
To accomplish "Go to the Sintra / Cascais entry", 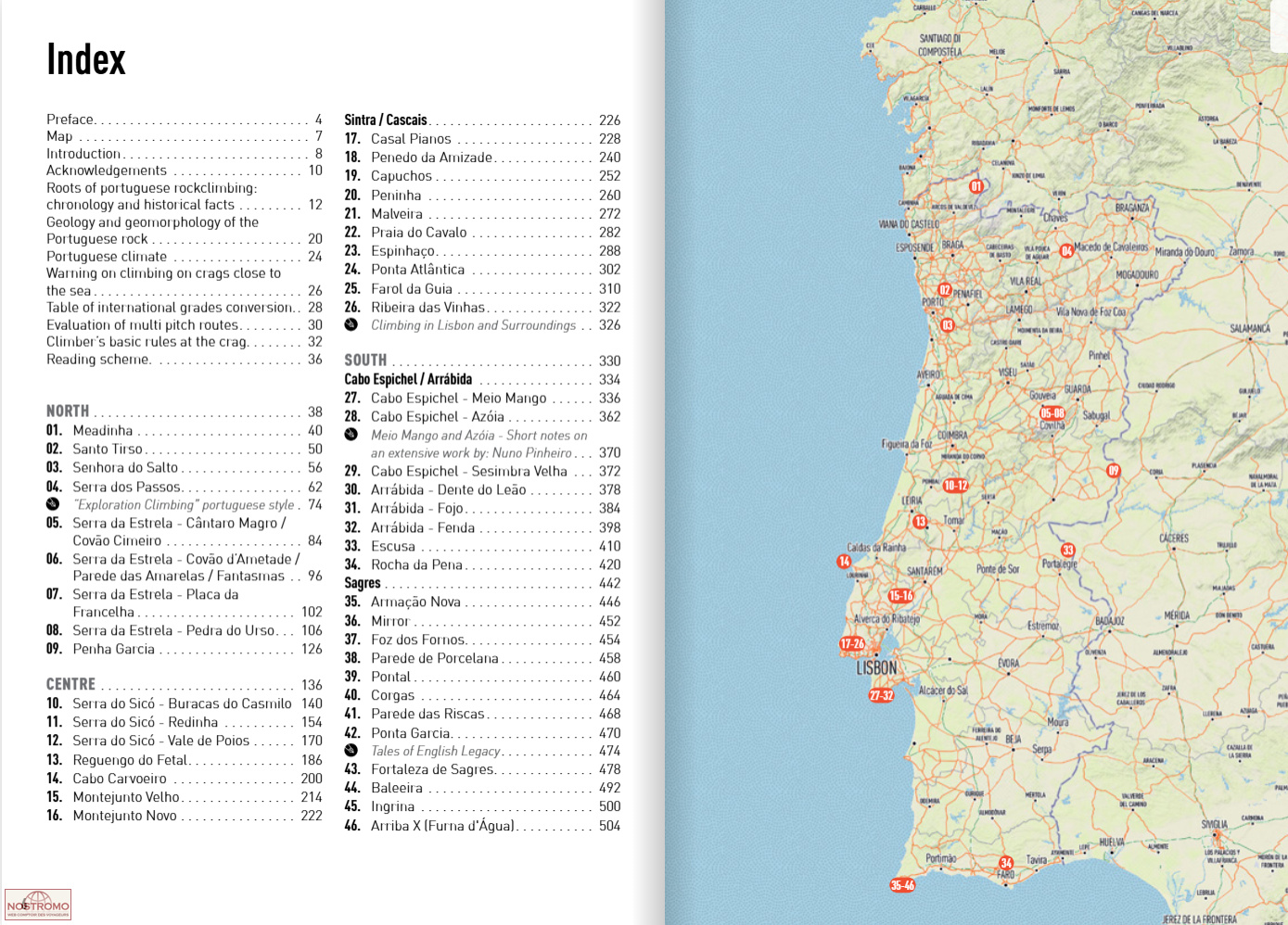I will click(386, 120).
